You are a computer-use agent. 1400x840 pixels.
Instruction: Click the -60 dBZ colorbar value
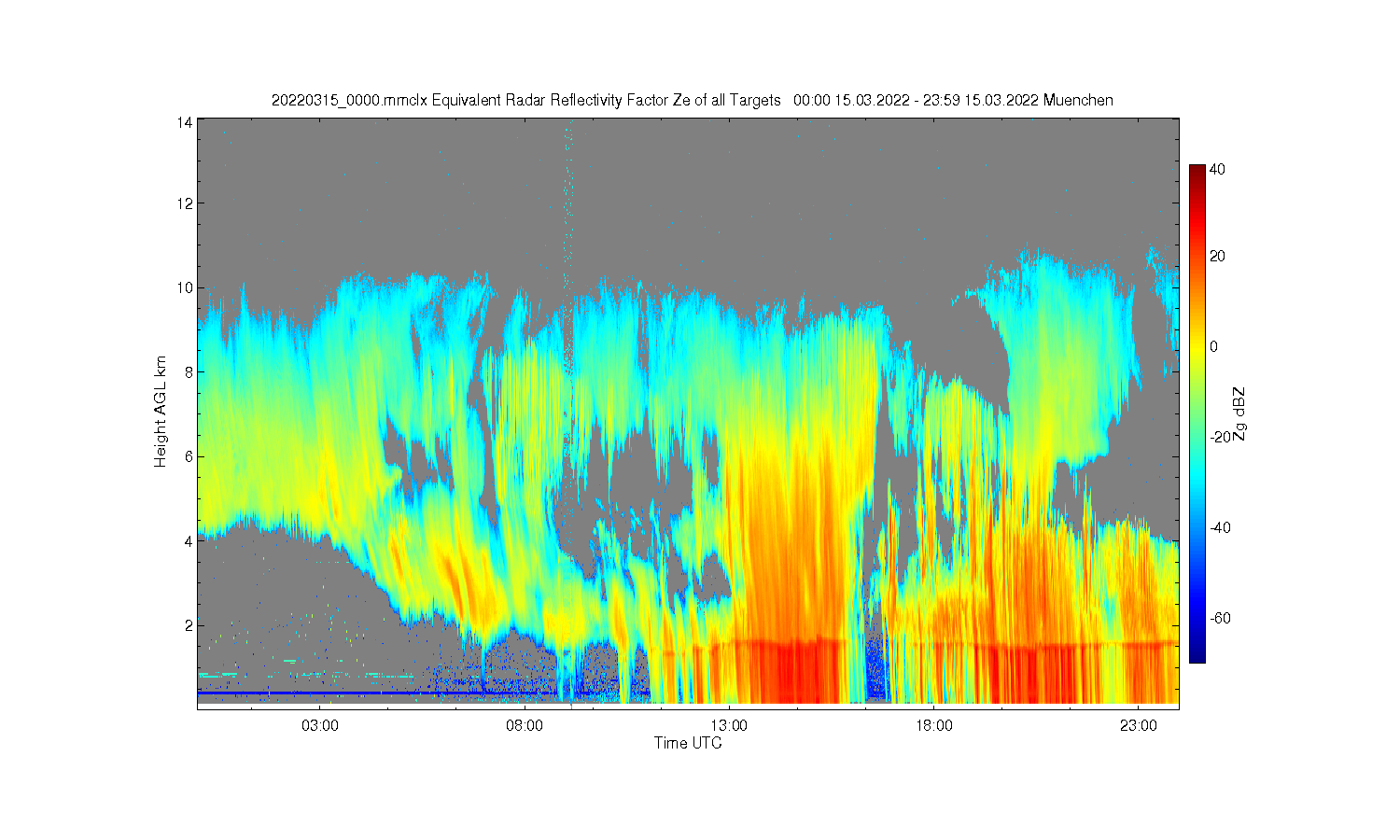coord(1220,618)
